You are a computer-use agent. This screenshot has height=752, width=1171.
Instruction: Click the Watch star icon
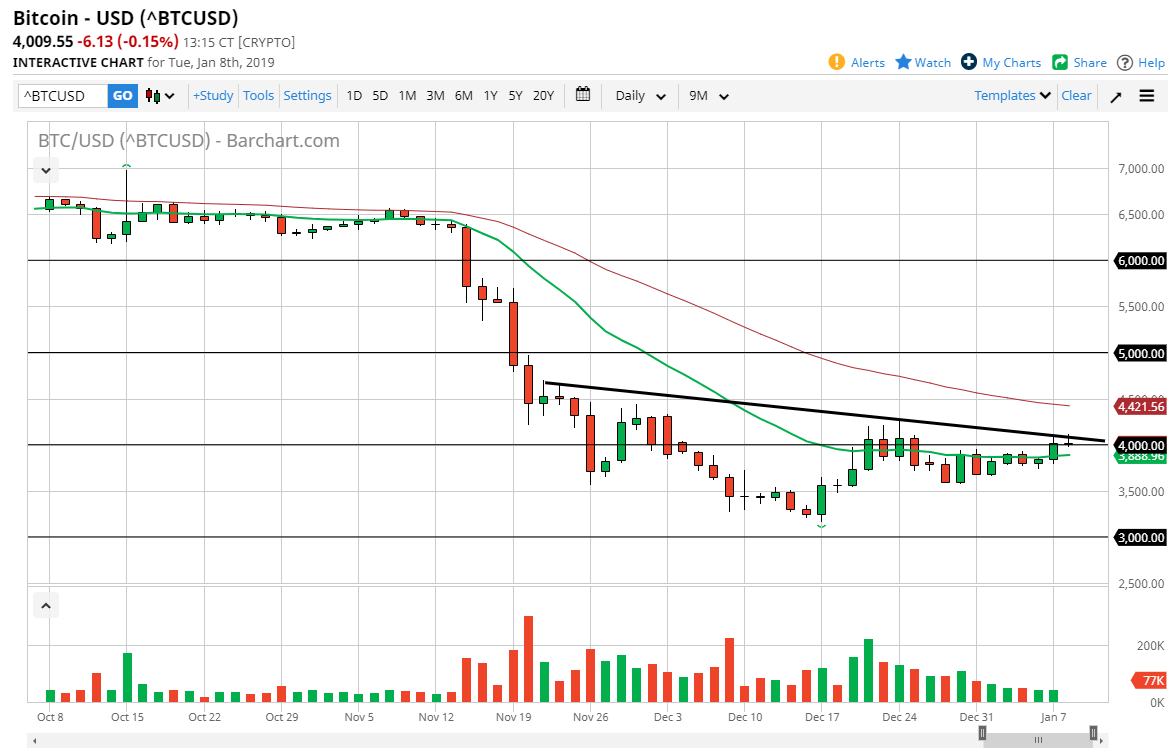[x=903, y=62]
